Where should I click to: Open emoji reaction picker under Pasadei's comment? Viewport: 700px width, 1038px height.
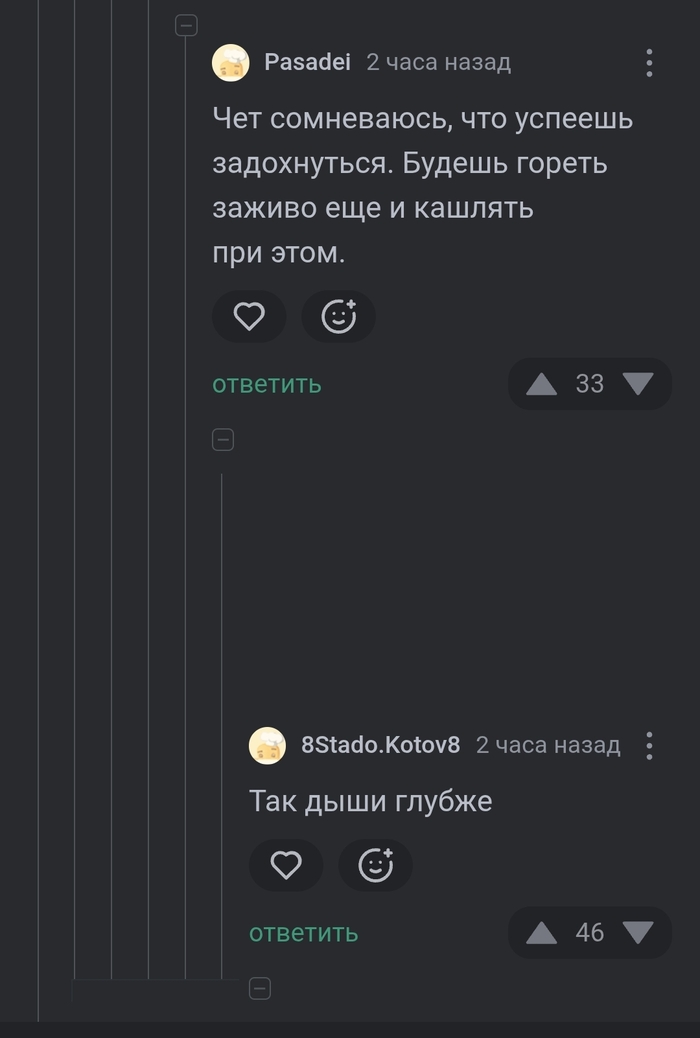click(339, 316)
